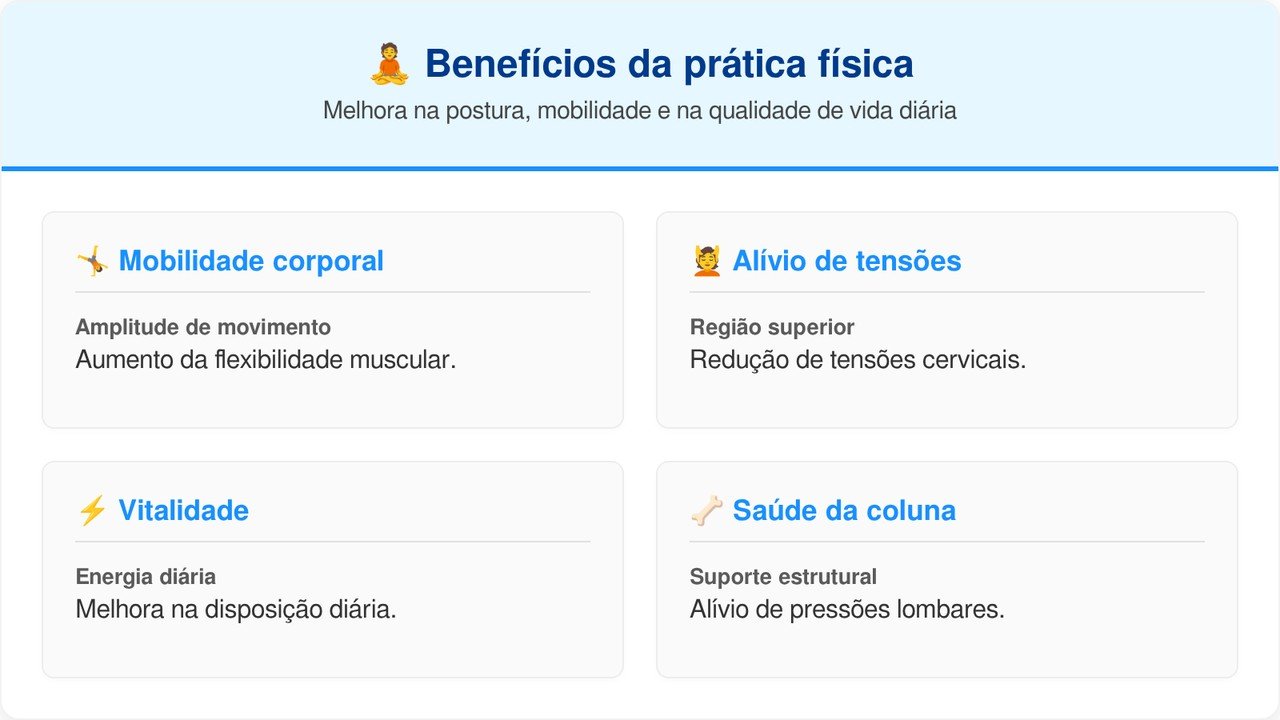Screen dimensions: 1280x720
Task: Select text Alívio de pressões lombares
Action: point(847,609)
